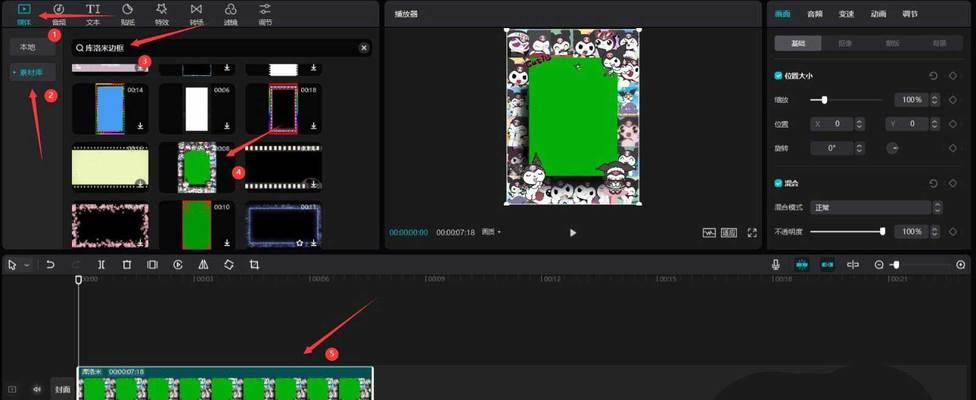
Task: Select the pink floral frame thumbnail
Action: 110,225
